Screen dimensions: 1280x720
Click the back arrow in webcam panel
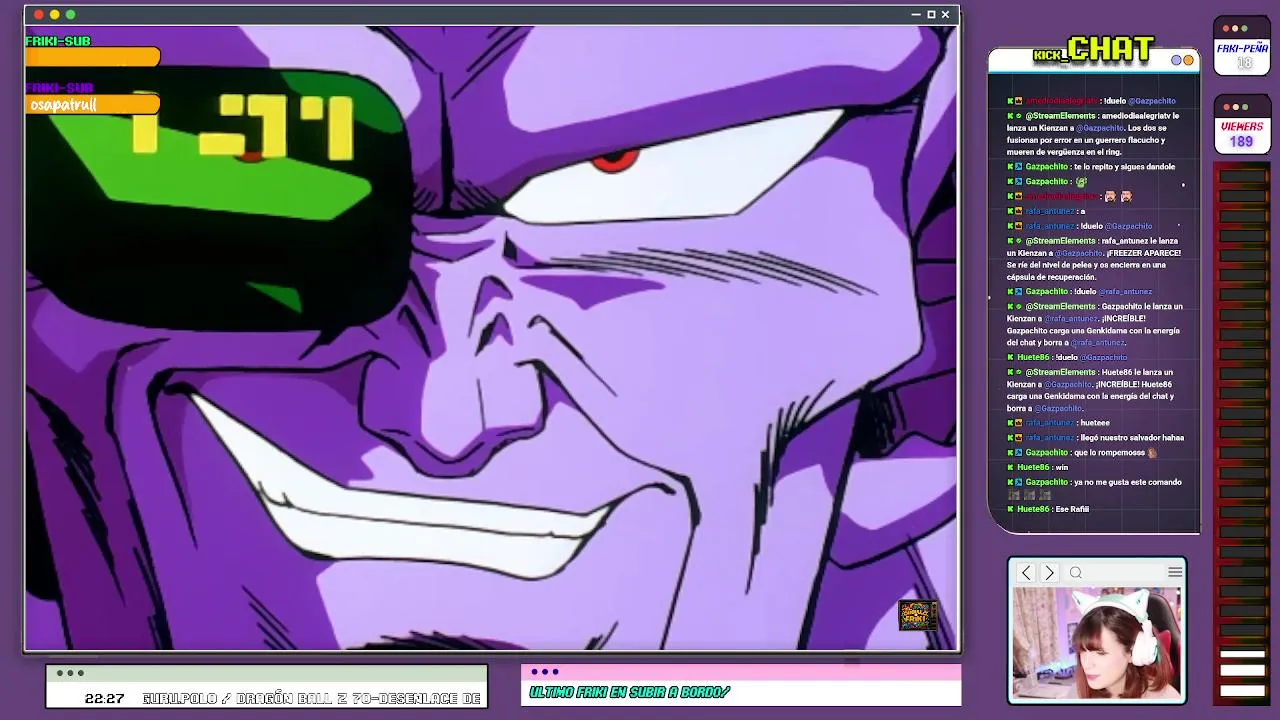click(x=1026, y=572)
